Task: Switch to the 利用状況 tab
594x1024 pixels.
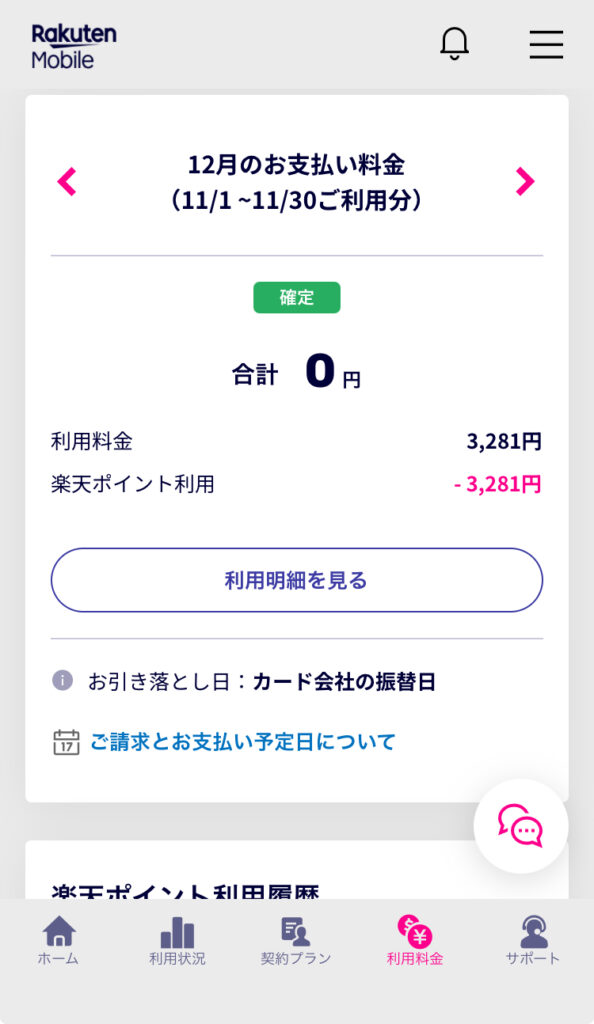Action: tap(177, 940)
